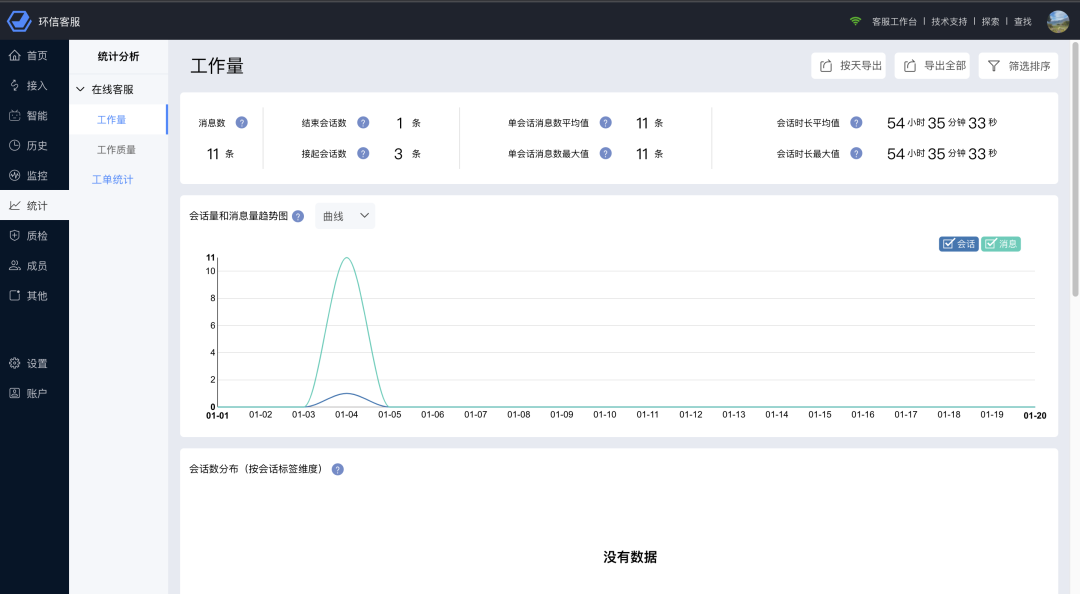Click the user avatar in top right

pos(1057,21)
